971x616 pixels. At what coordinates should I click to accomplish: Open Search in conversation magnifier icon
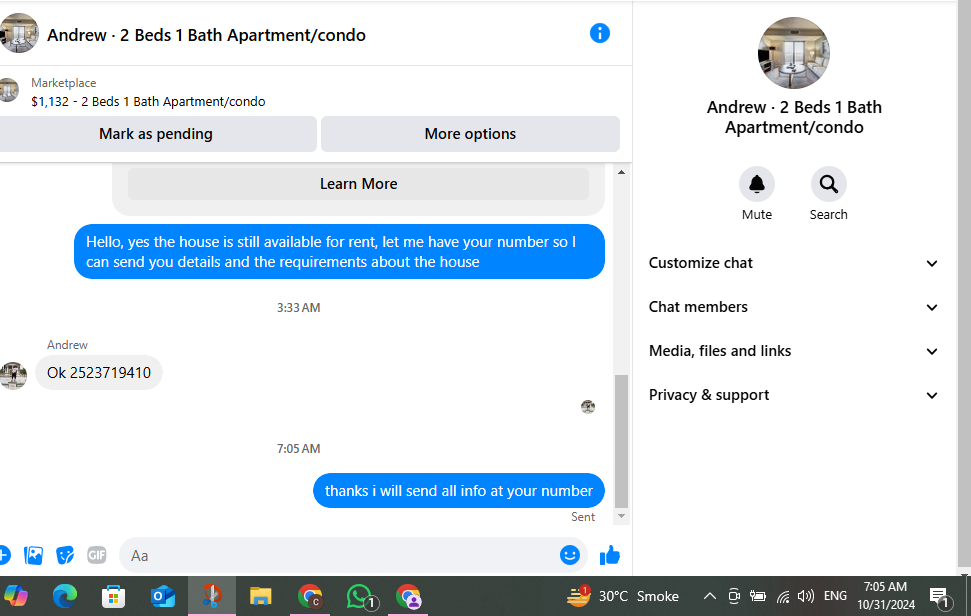tap(829, 184)
